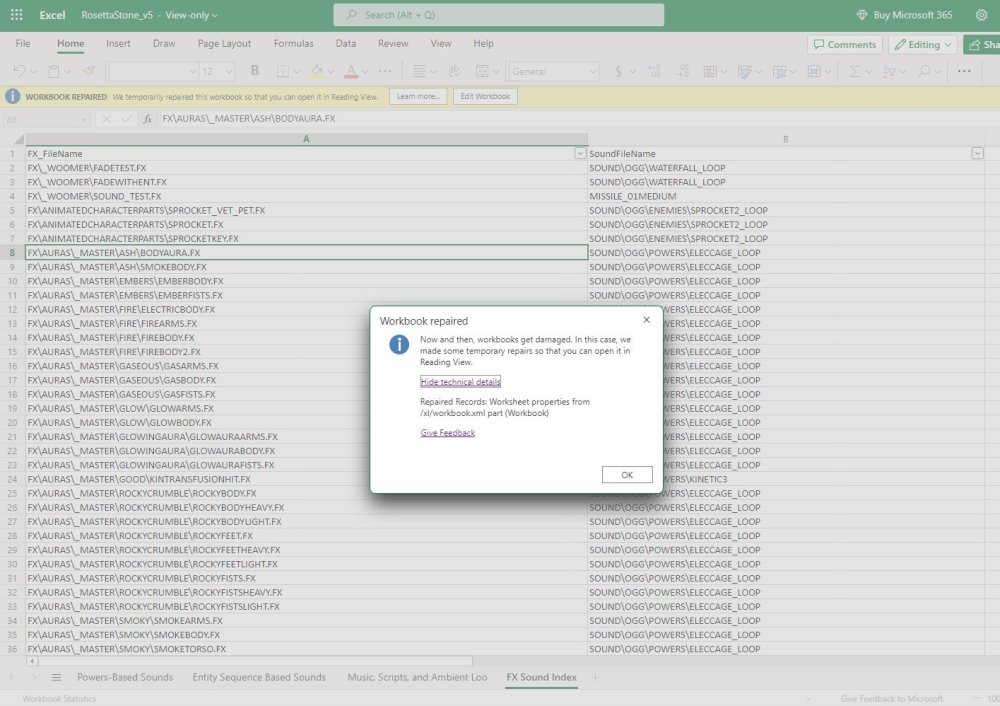Close the Workbook repaired dialog with X

click(646, 320)
